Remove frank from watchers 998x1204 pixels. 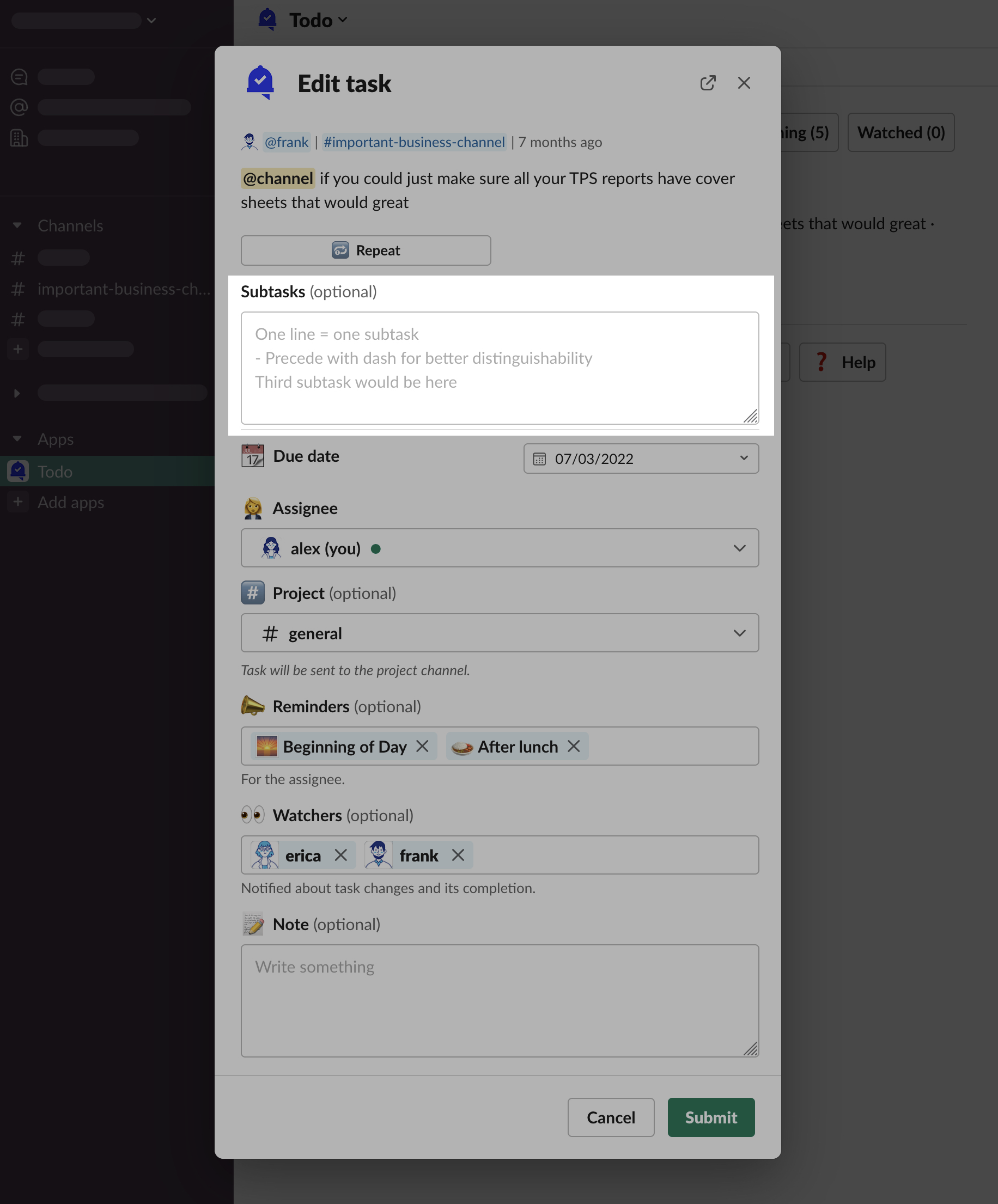pyautogui.click(x=458, y=855)
